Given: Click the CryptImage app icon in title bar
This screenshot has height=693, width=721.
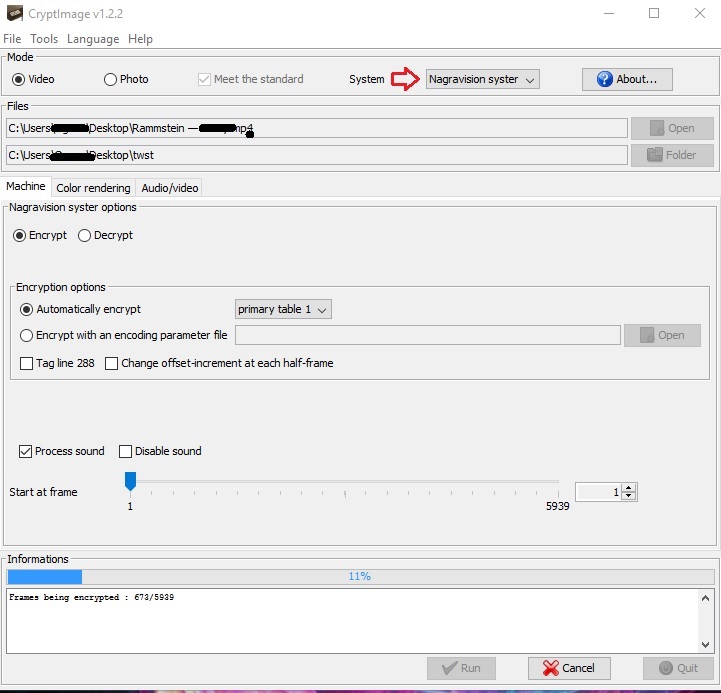Looking at the screenshot, I should click(x=14, y=13).
